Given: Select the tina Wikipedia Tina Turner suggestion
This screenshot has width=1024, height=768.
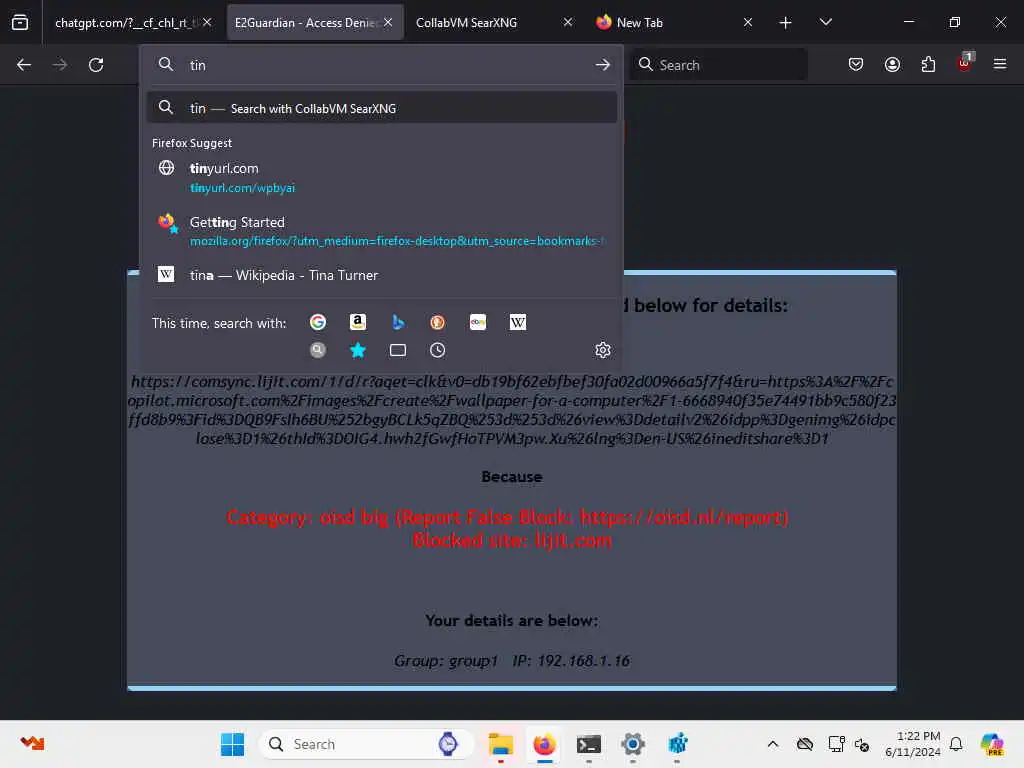Looking at the screenshot, I should (382, 275).
